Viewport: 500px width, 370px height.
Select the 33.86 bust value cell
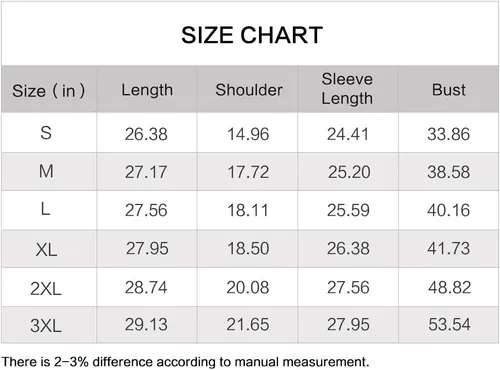(449, 134)
